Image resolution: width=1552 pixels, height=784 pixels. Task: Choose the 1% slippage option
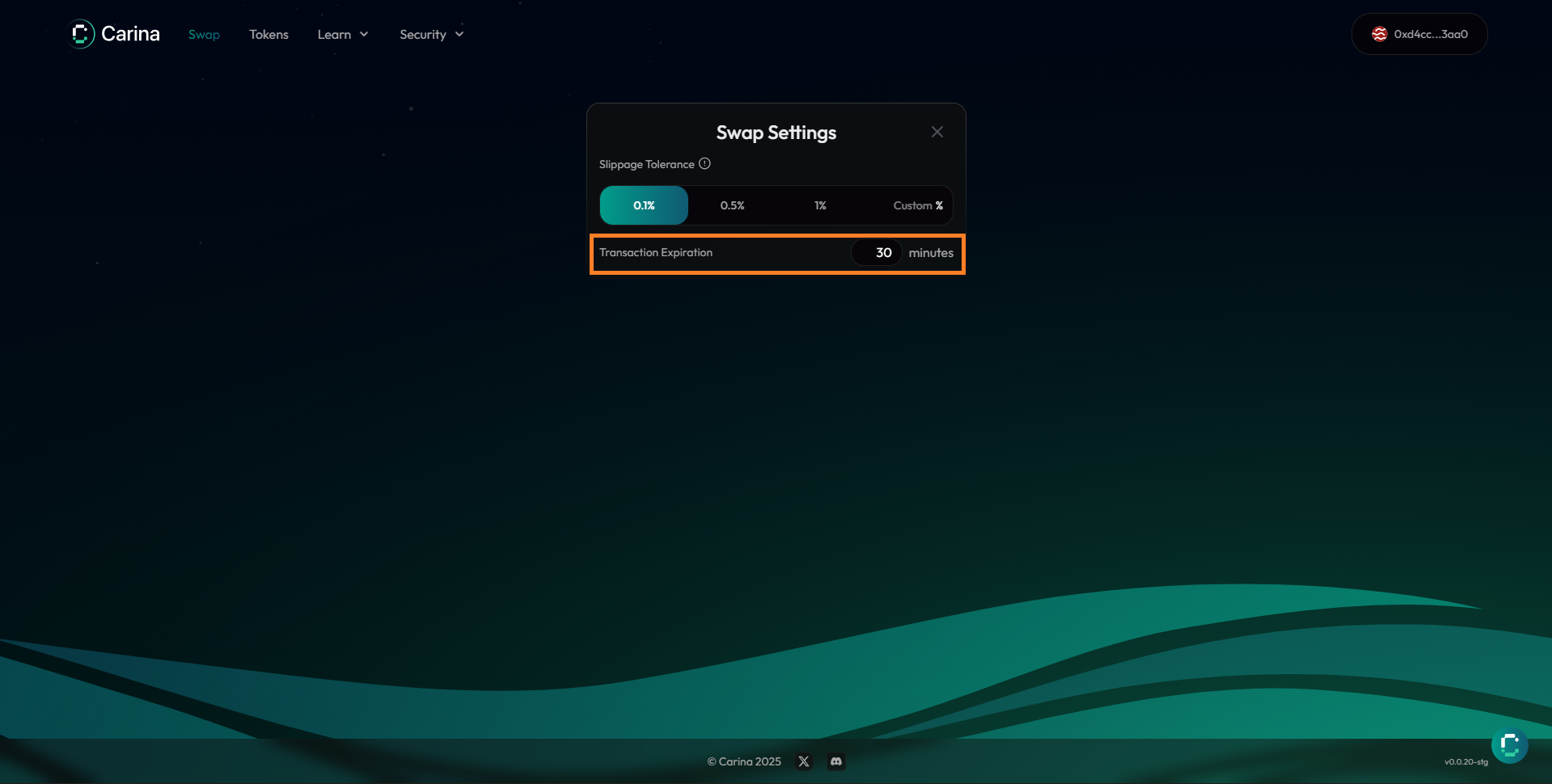[820, 205]
